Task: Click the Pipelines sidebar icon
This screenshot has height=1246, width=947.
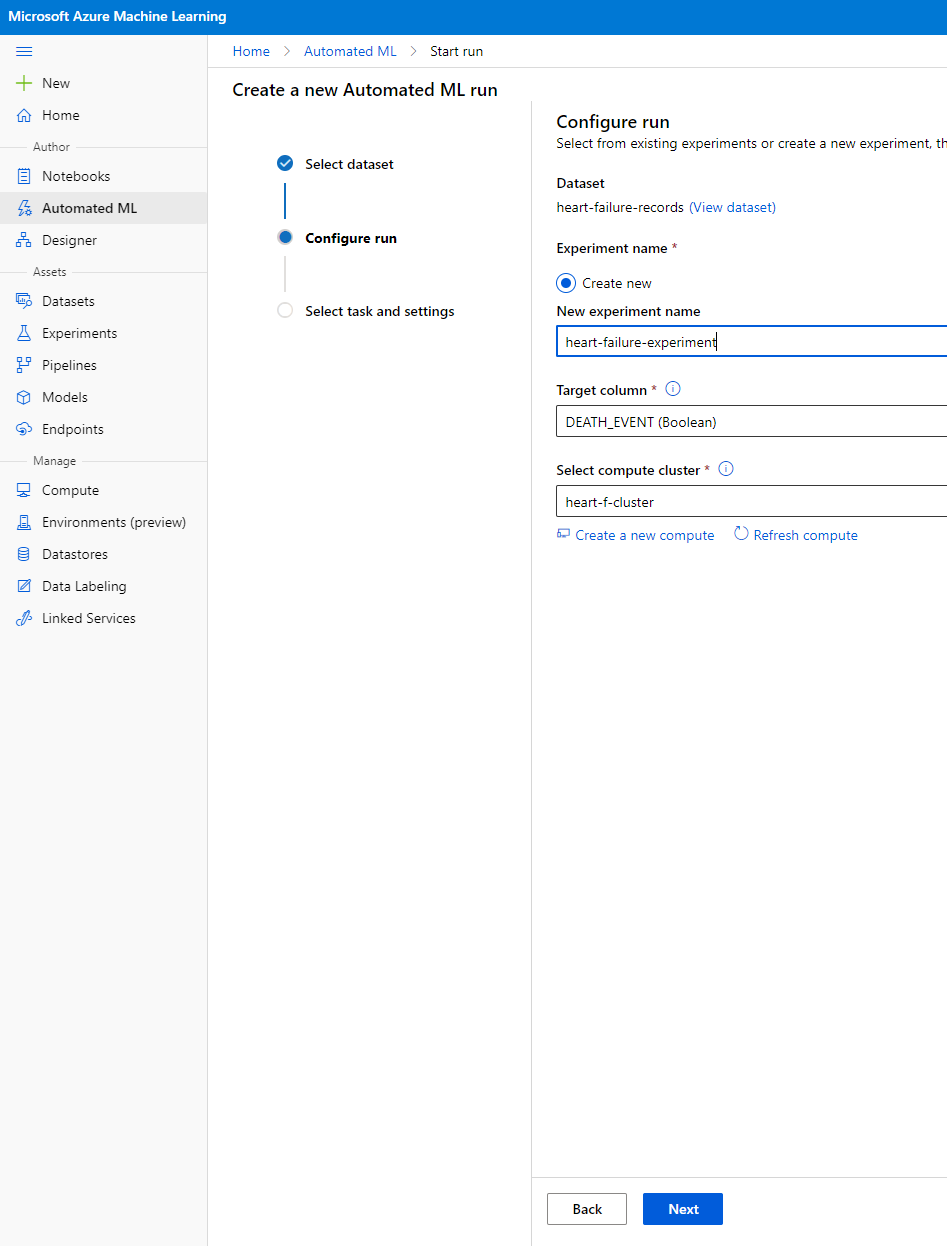Action: coord(24,365)
